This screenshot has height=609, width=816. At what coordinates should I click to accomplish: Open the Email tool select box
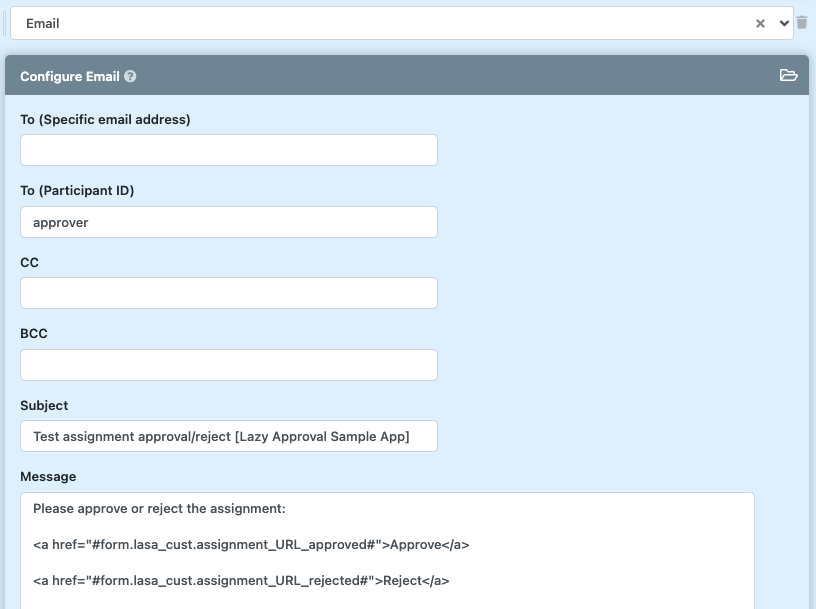tap(380, 23)
